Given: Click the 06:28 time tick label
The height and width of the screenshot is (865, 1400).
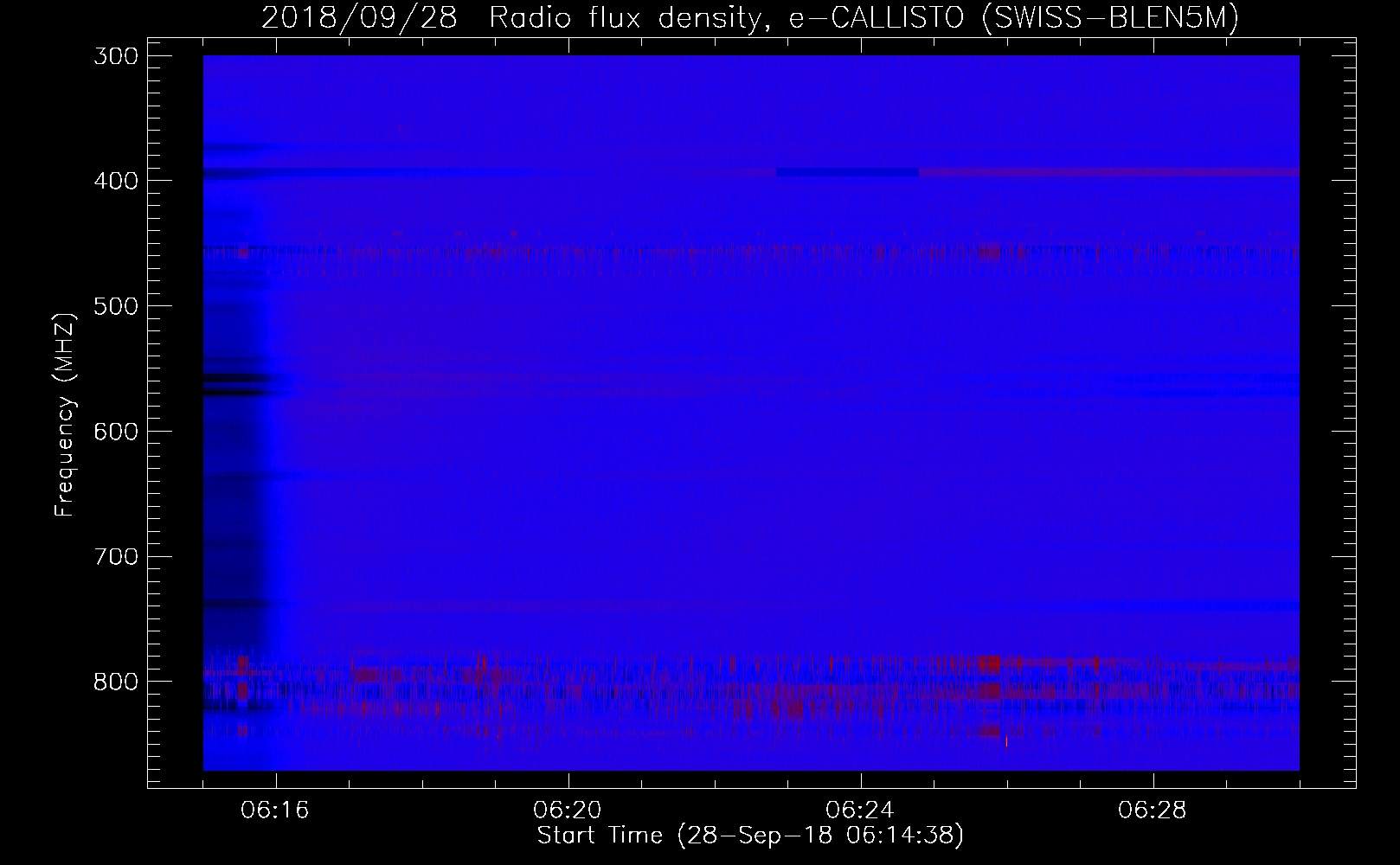Looking at the screenshot, I should point(1153,811).
